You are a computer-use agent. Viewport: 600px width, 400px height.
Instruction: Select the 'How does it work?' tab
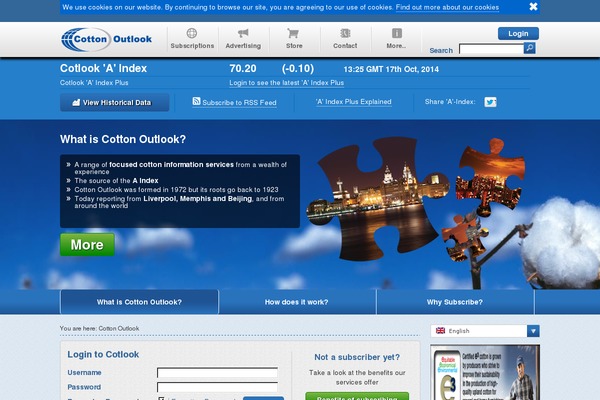point(297,302)
